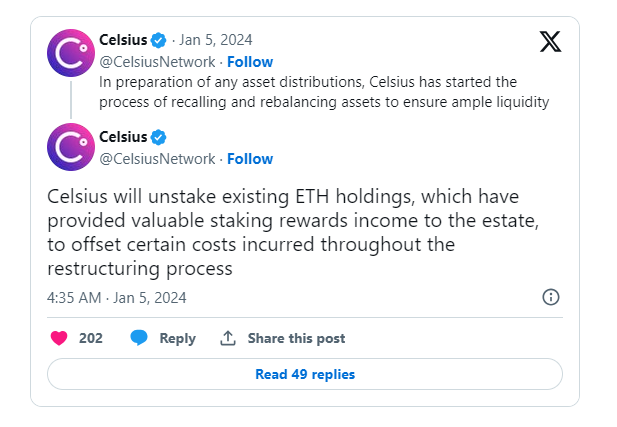
Task: Click the Jan 5, 2024 date in the header
Action: click(216, 40)
